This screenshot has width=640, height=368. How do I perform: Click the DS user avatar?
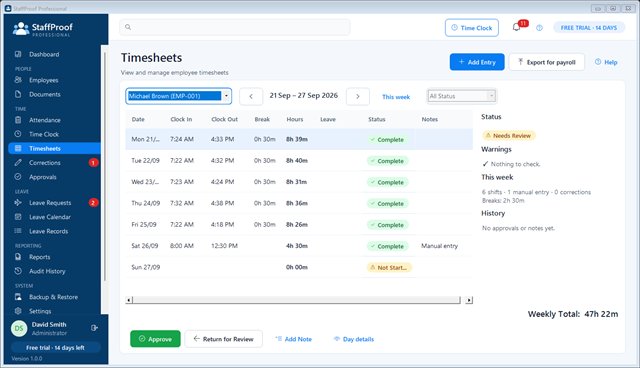19,328
